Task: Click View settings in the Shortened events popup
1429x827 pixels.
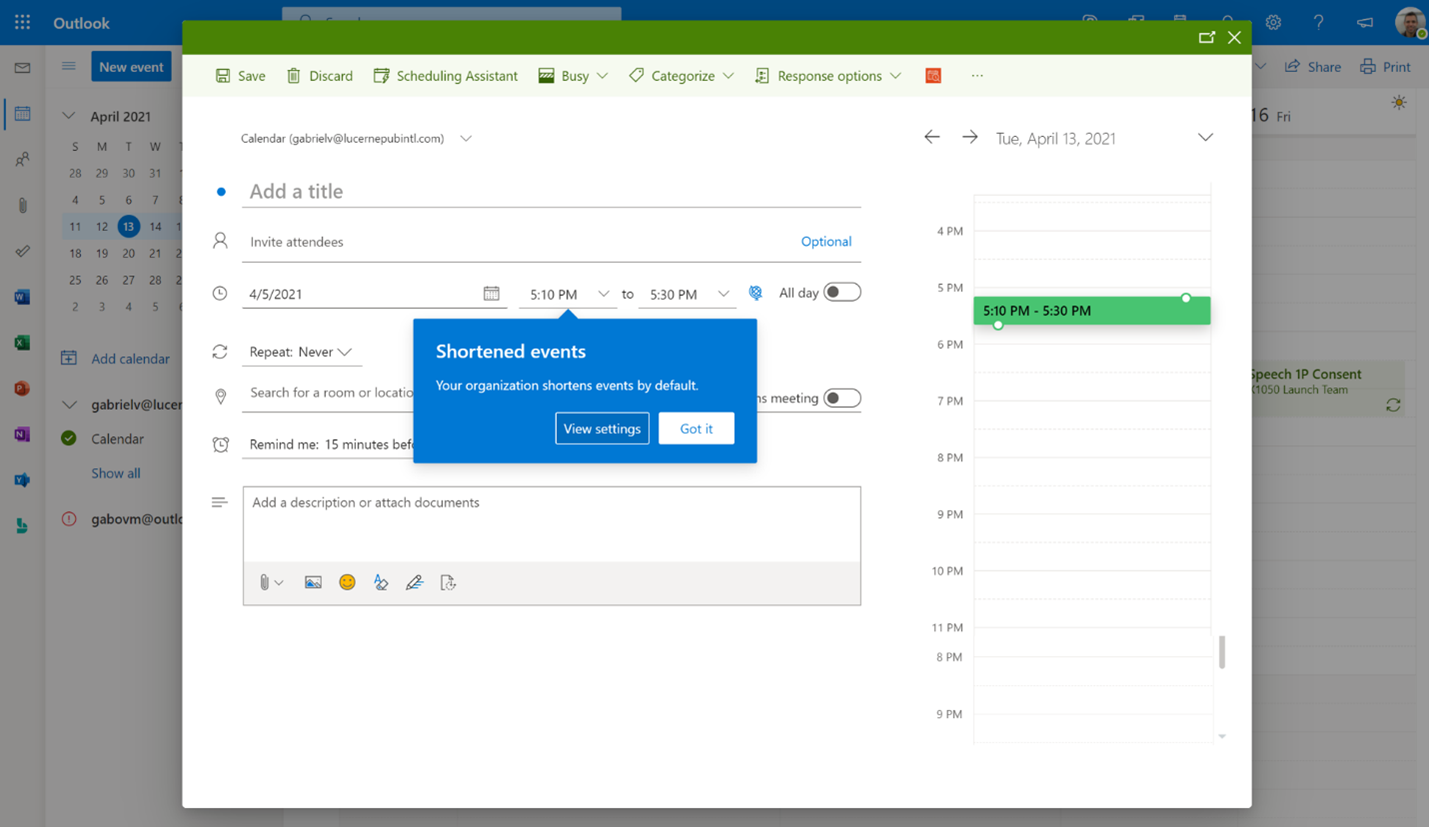Action: (602, 428)
